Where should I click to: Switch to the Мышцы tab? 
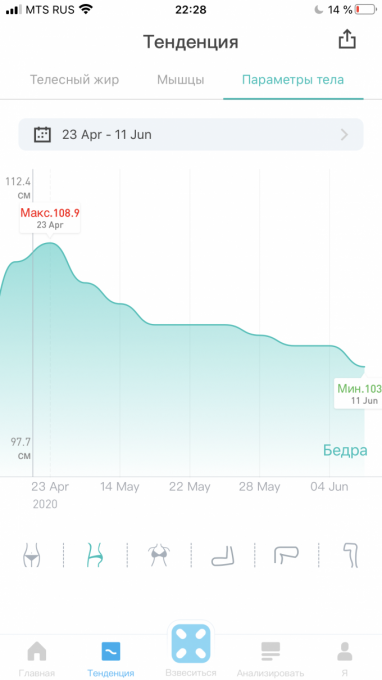click(x=181, y=80)
